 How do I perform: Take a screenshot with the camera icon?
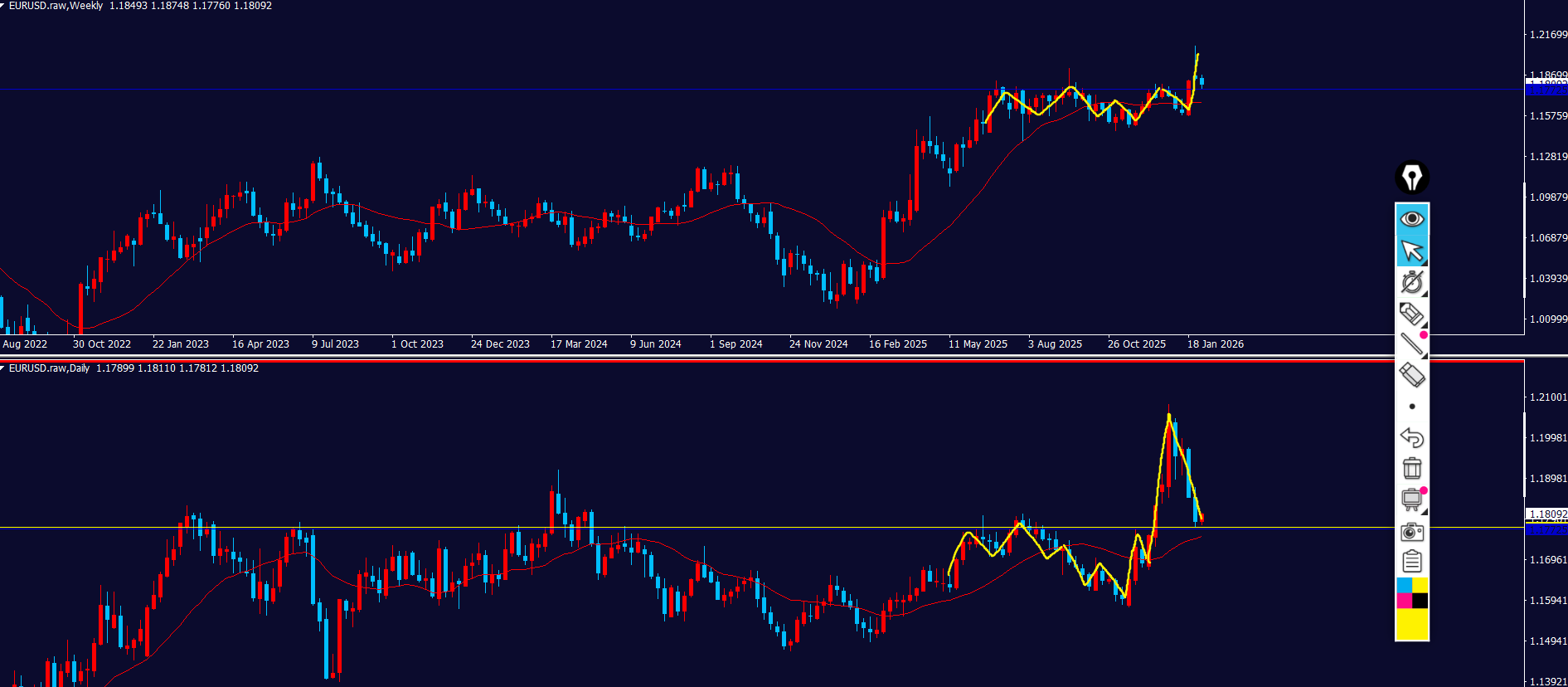[x=1411, y=532]
